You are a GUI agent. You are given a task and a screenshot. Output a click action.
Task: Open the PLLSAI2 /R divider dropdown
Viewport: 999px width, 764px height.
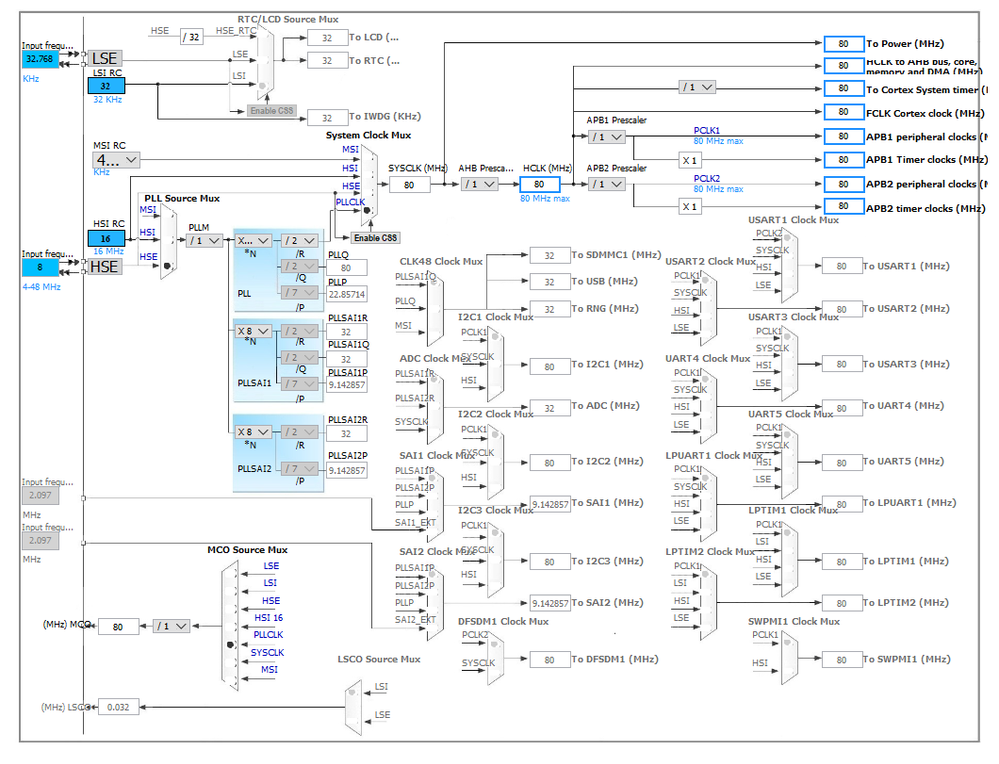click(x=299, y=432)
